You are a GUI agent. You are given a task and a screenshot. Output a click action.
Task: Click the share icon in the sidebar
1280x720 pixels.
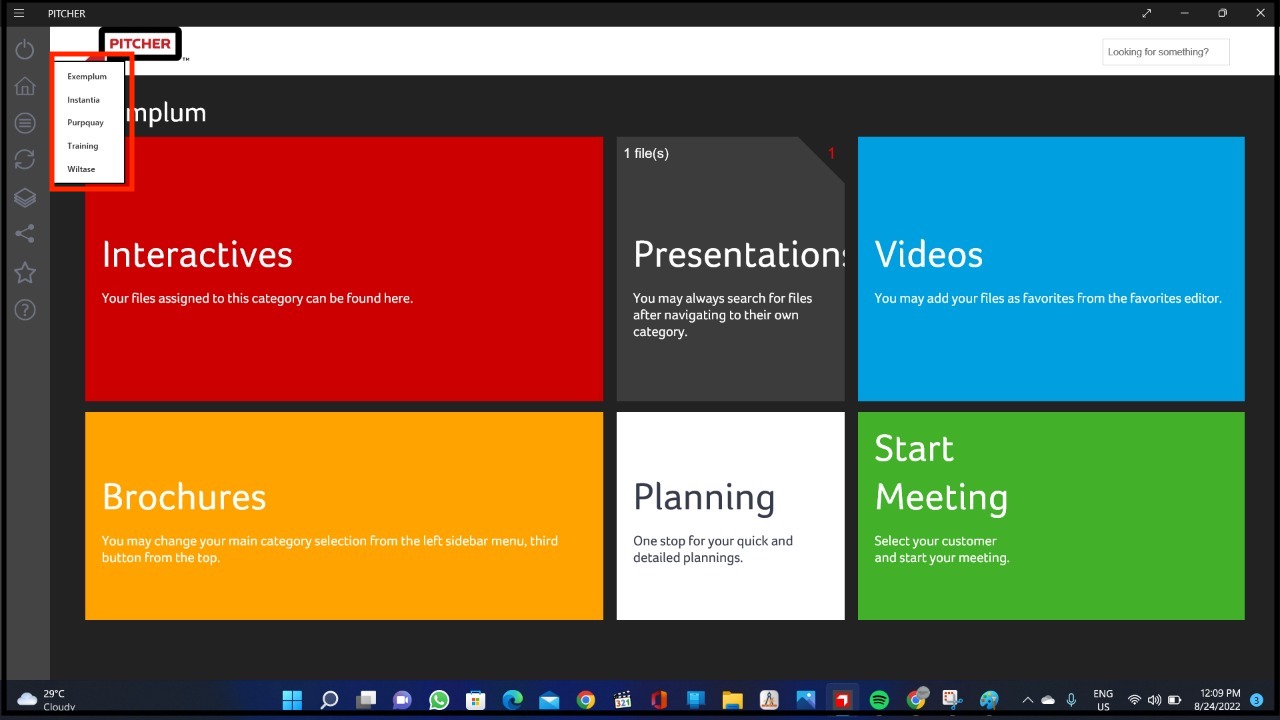tap(24, 233)
